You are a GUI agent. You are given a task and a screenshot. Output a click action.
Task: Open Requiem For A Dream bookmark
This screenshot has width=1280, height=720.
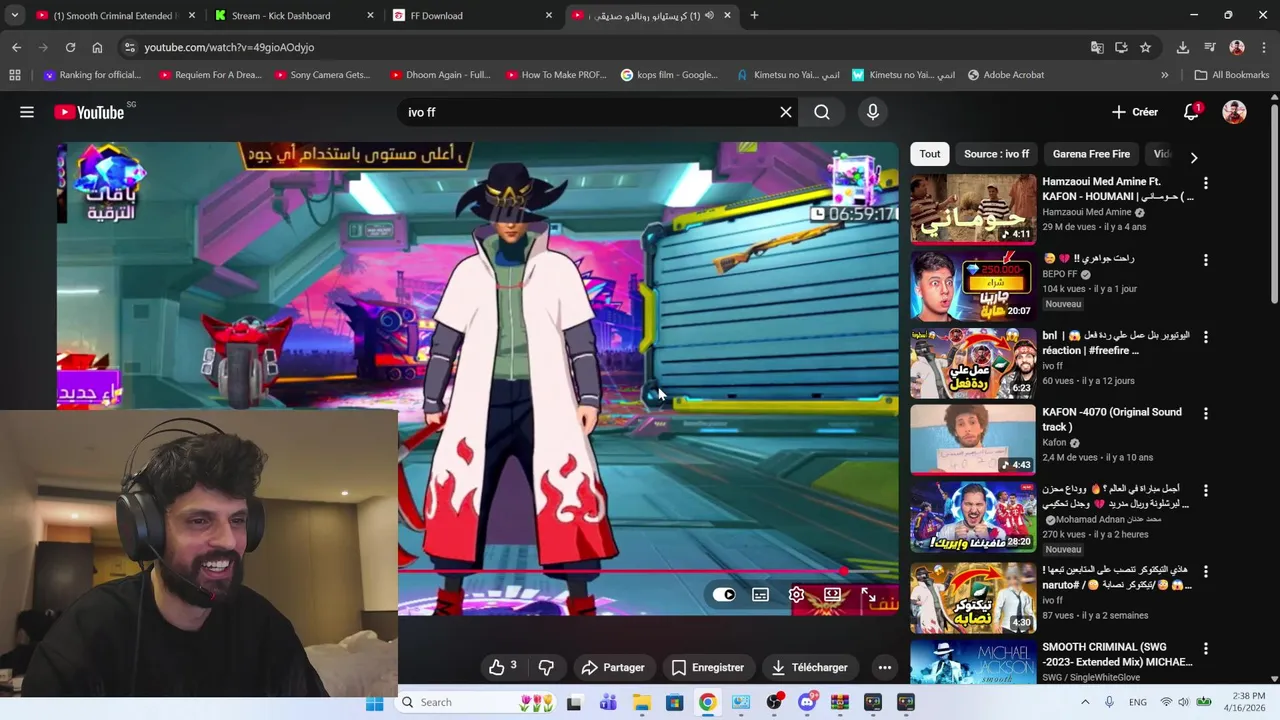(x=211, y=75)
